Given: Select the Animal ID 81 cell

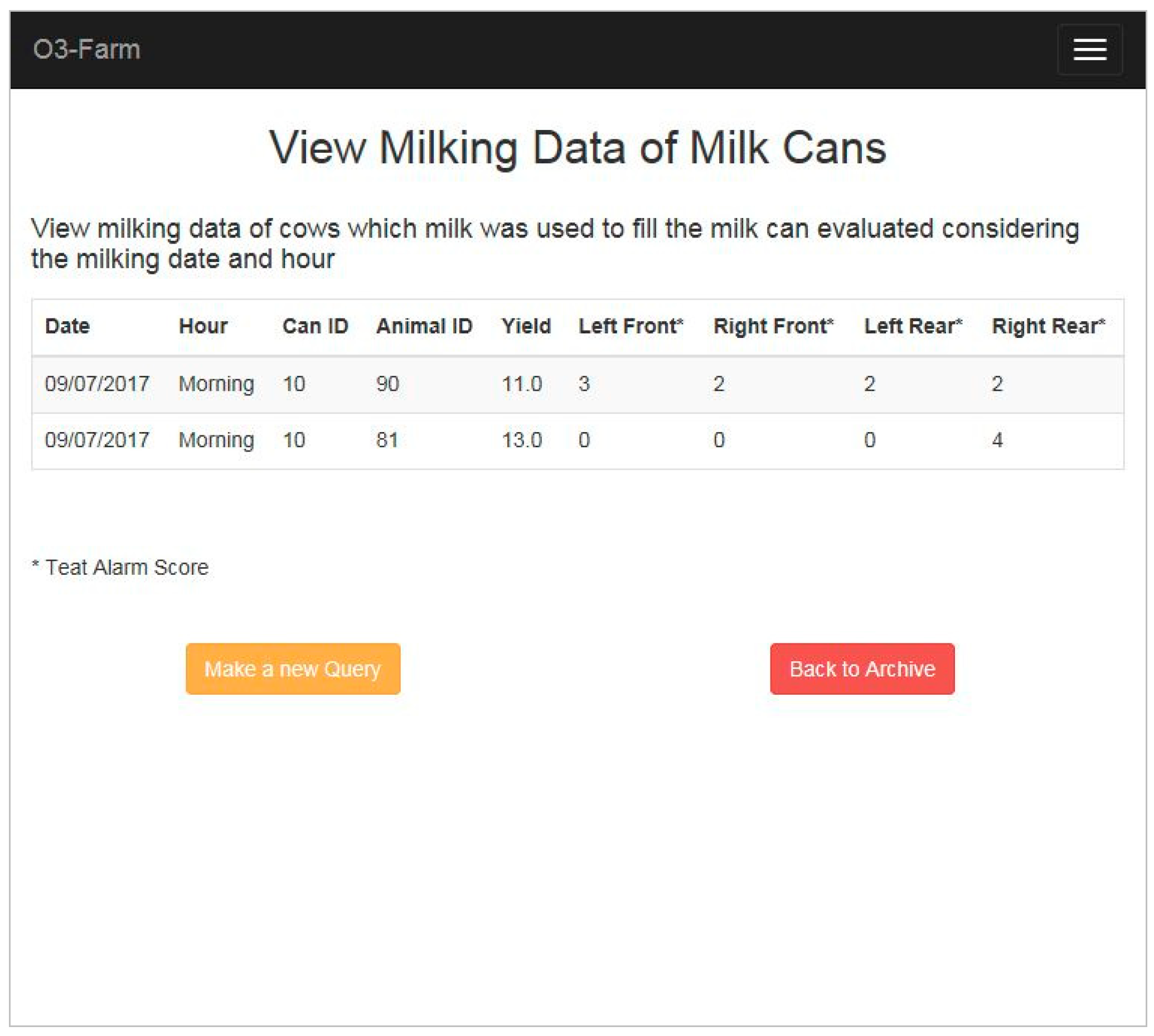Looking at the screenshot, I should click(x=387, y=440).
